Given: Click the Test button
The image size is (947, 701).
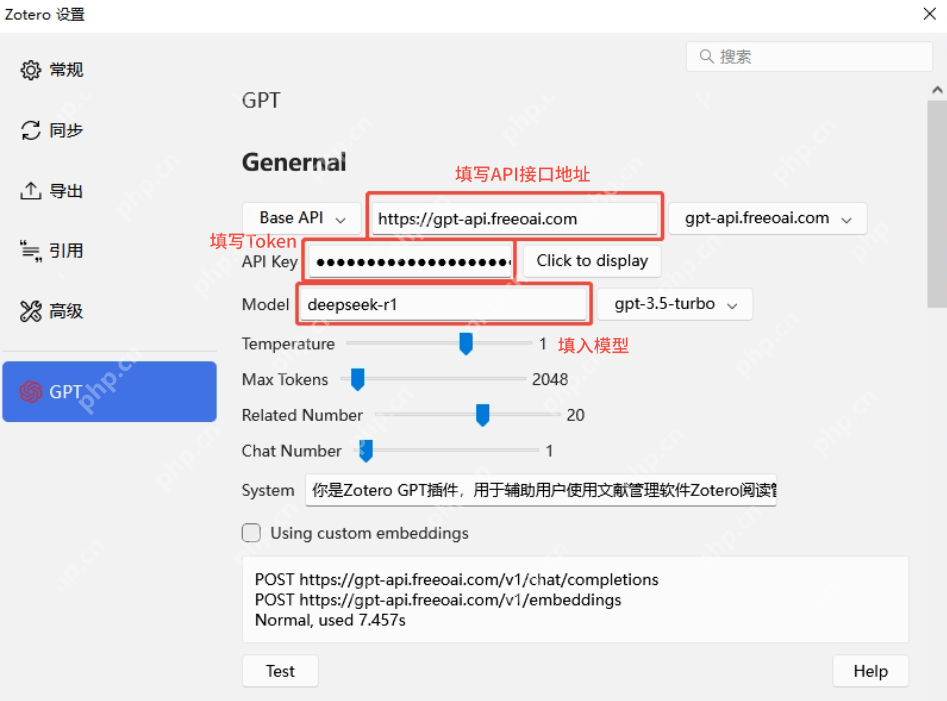Looking at the screenshot, I should click(x=280, y=671).
